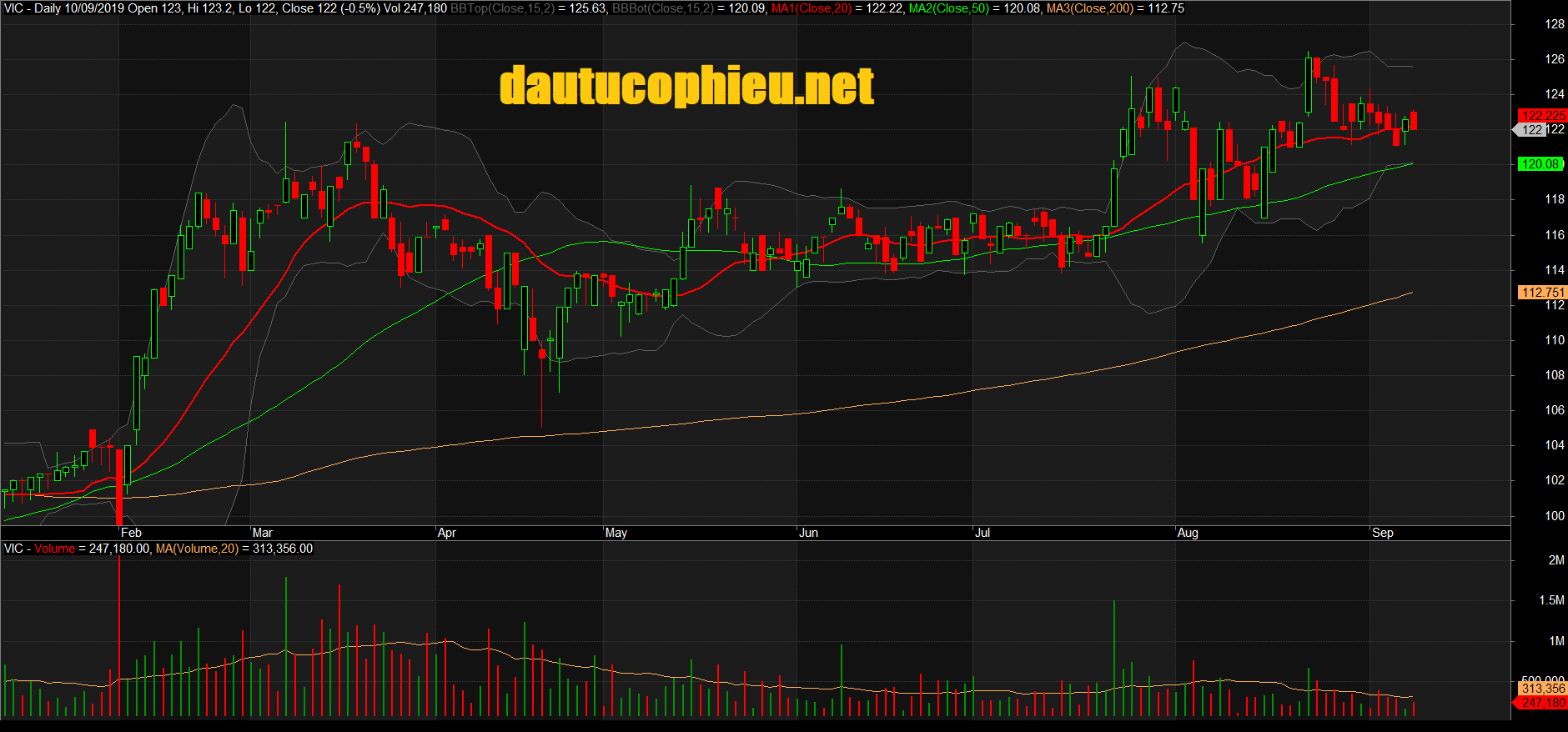The width and height of the screenshot is (1568, 732).
Task: Click the red Volume label in lower pane
Action: [x=54, y=549]
